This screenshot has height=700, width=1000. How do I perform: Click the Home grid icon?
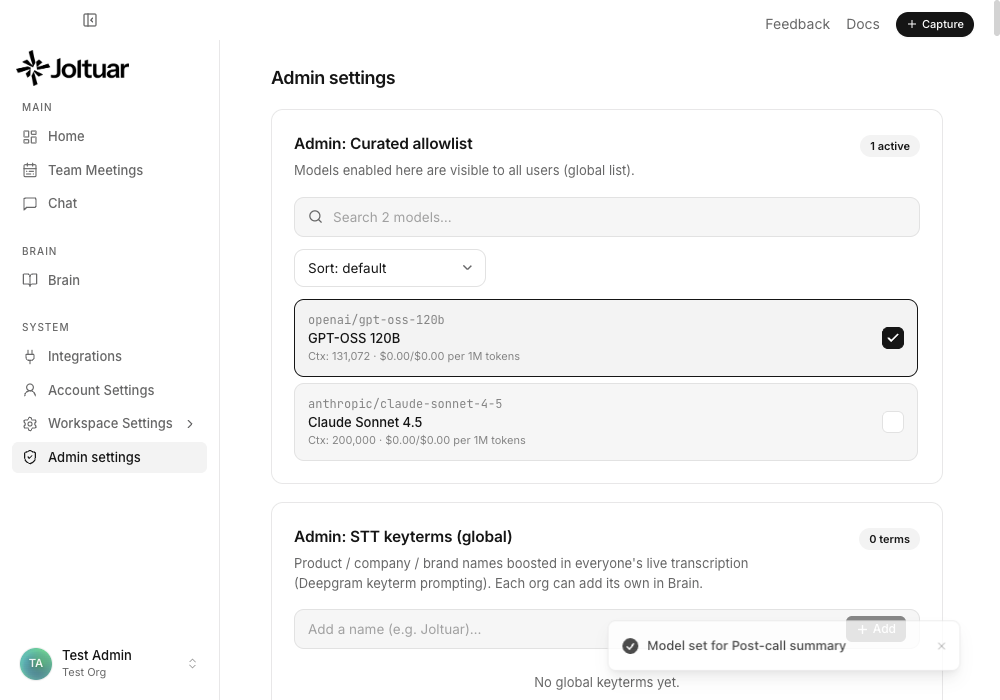[30, 136]
